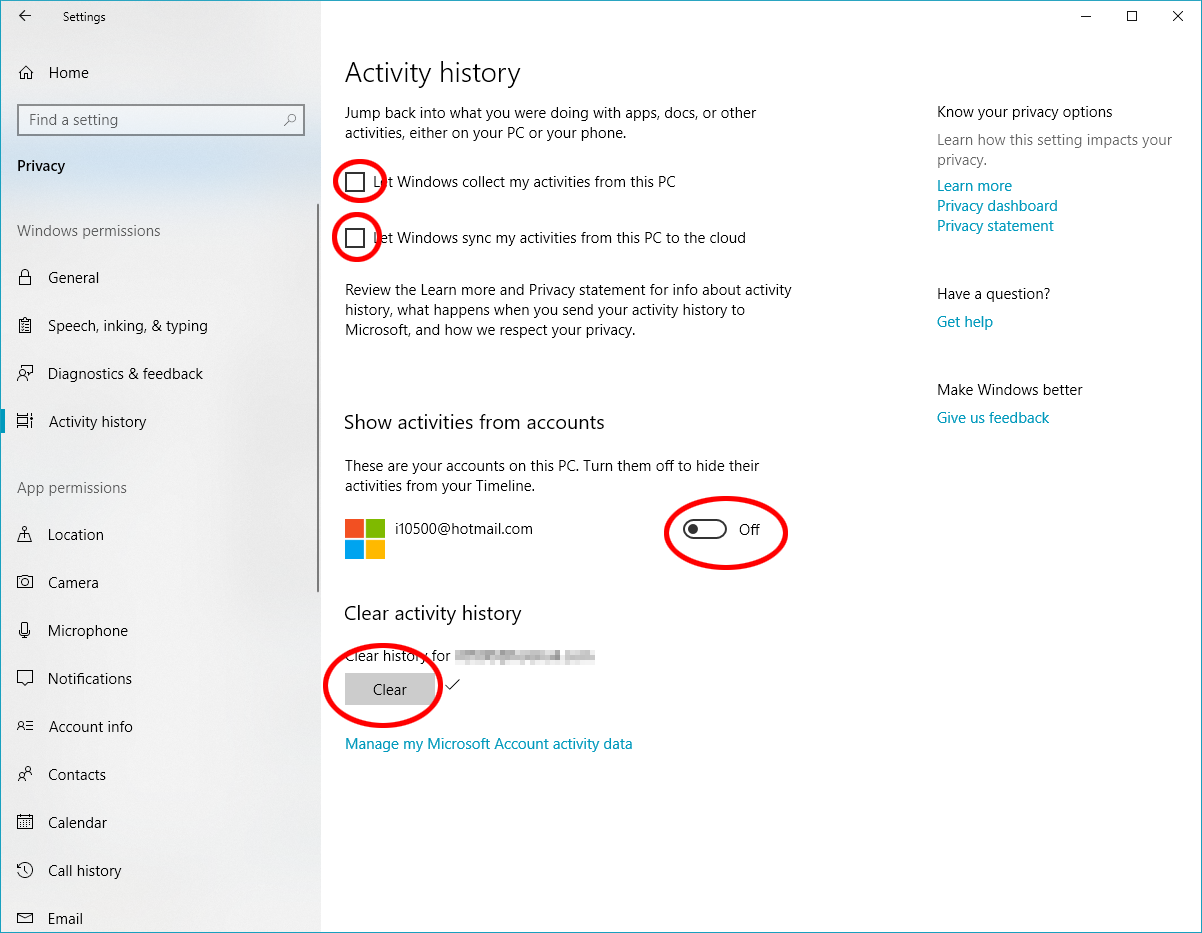This screenshot has width=1202, height=933.
Task: Open the Privacy dashboard link
Action: tap(997, 205)
